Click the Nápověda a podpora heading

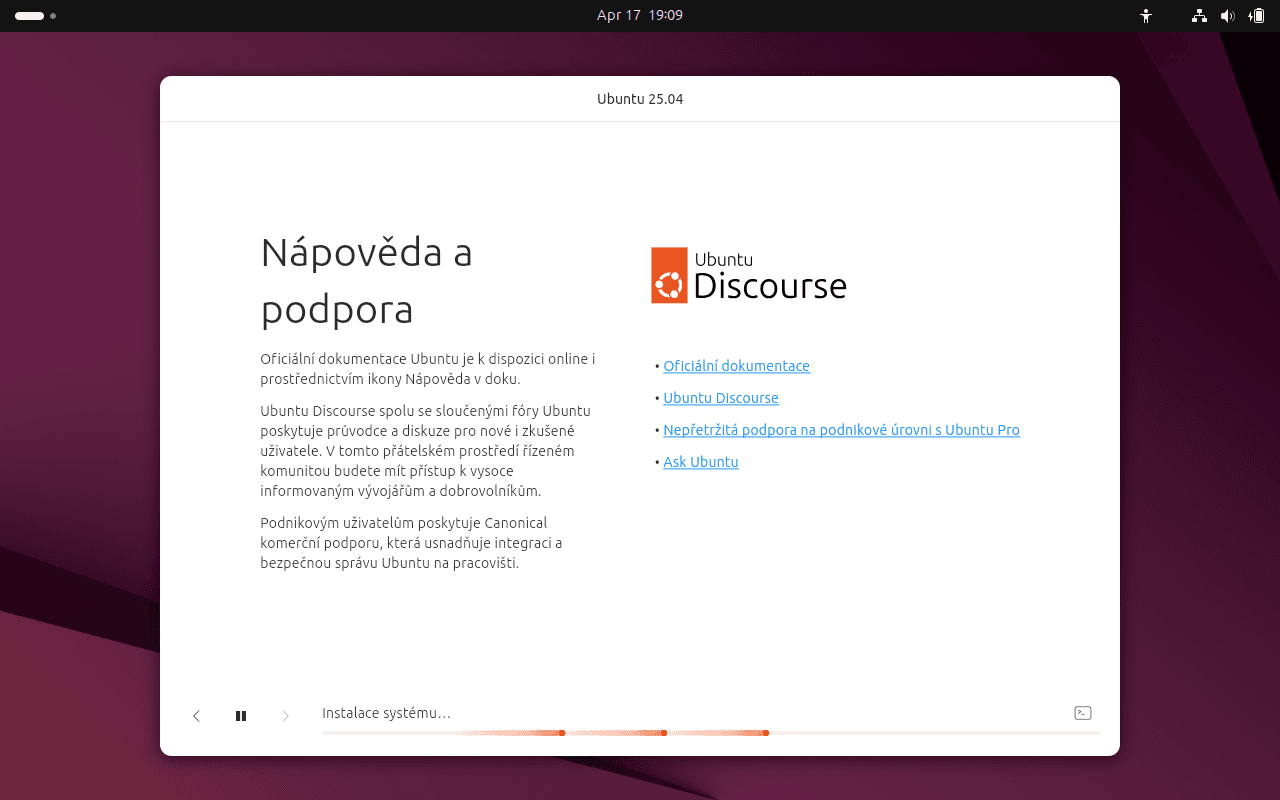click(366, 281)
